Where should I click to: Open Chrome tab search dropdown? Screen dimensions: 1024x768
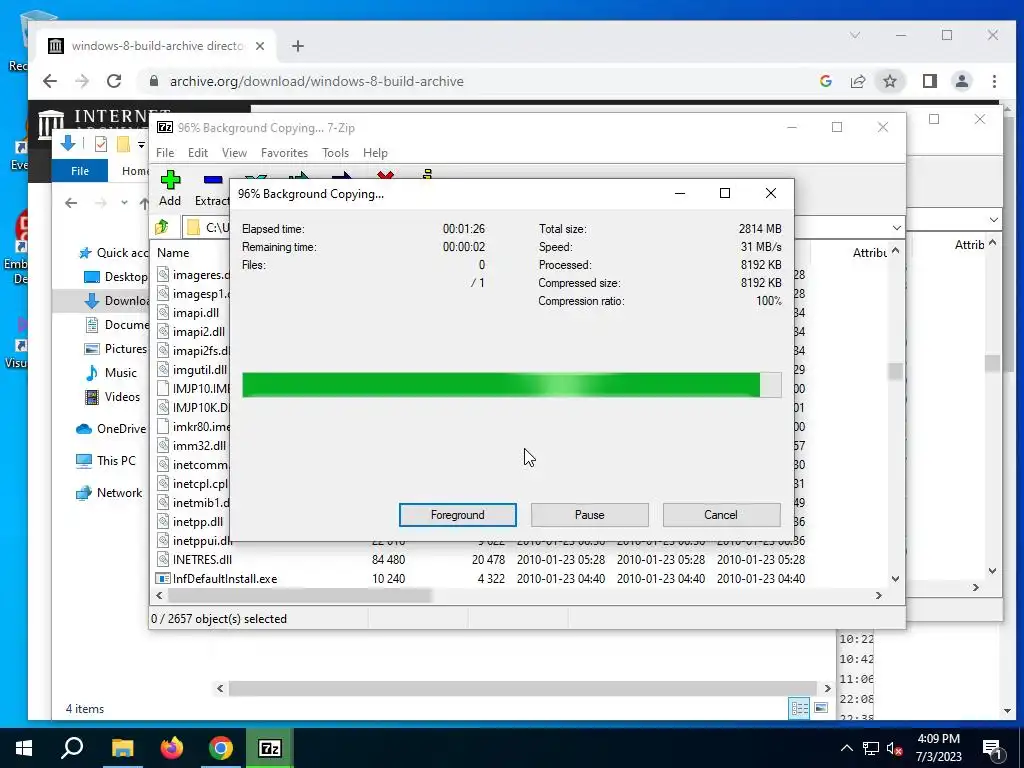(855, 35)
